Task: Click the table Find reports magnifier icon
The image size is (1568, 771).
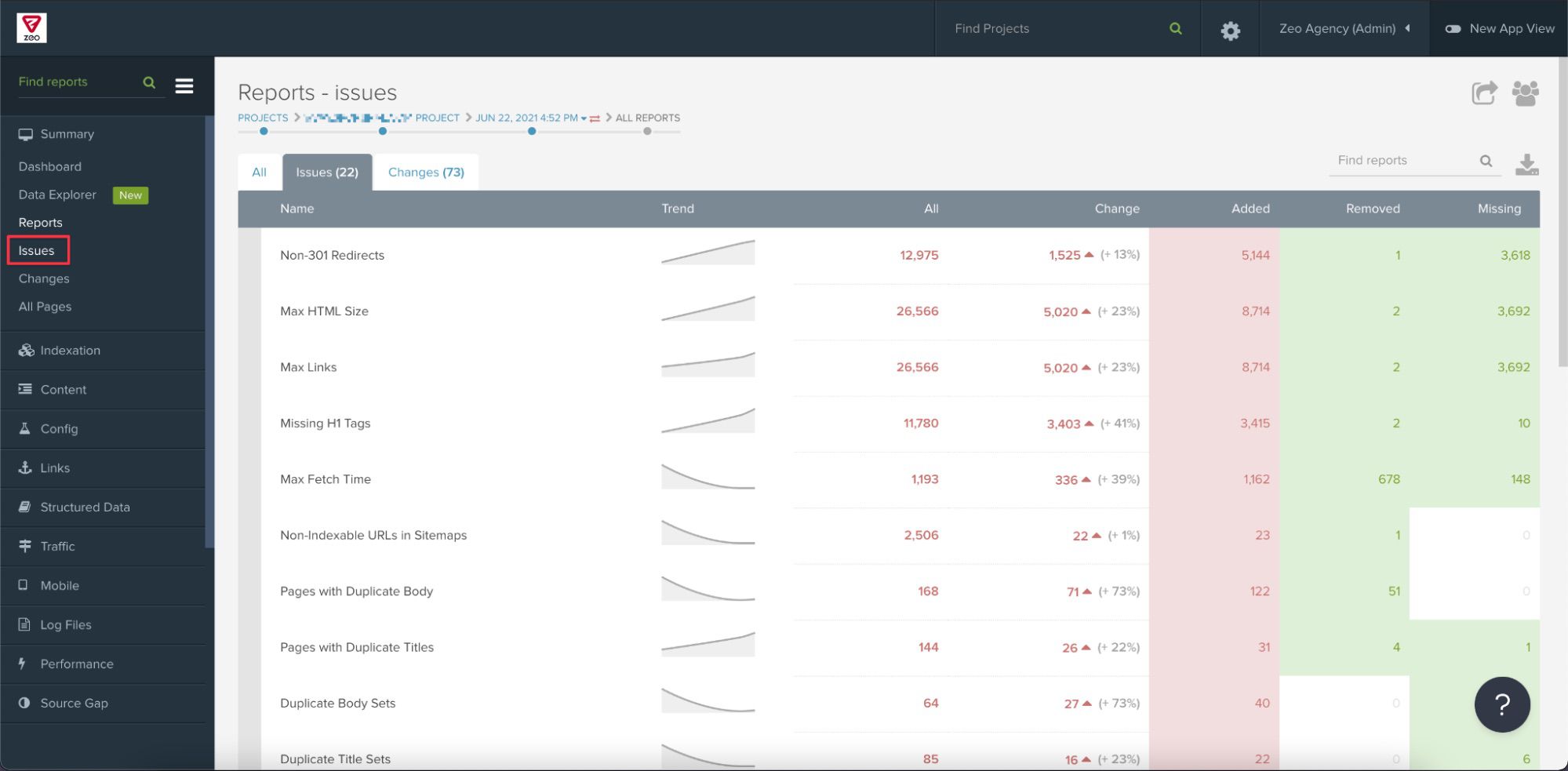Action: coord(1486,161)
